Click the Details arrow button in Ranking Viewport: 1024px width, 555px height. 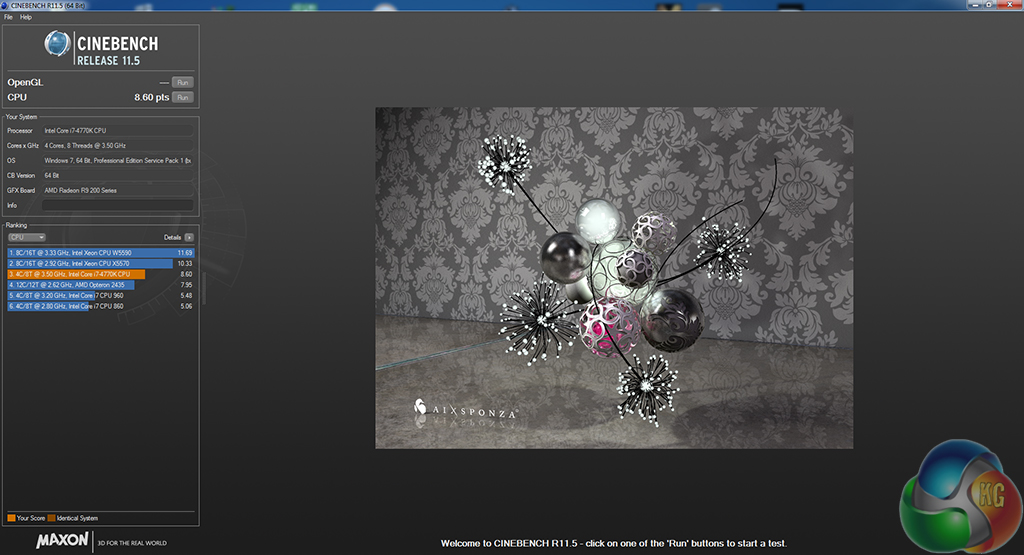coord(189,237)
